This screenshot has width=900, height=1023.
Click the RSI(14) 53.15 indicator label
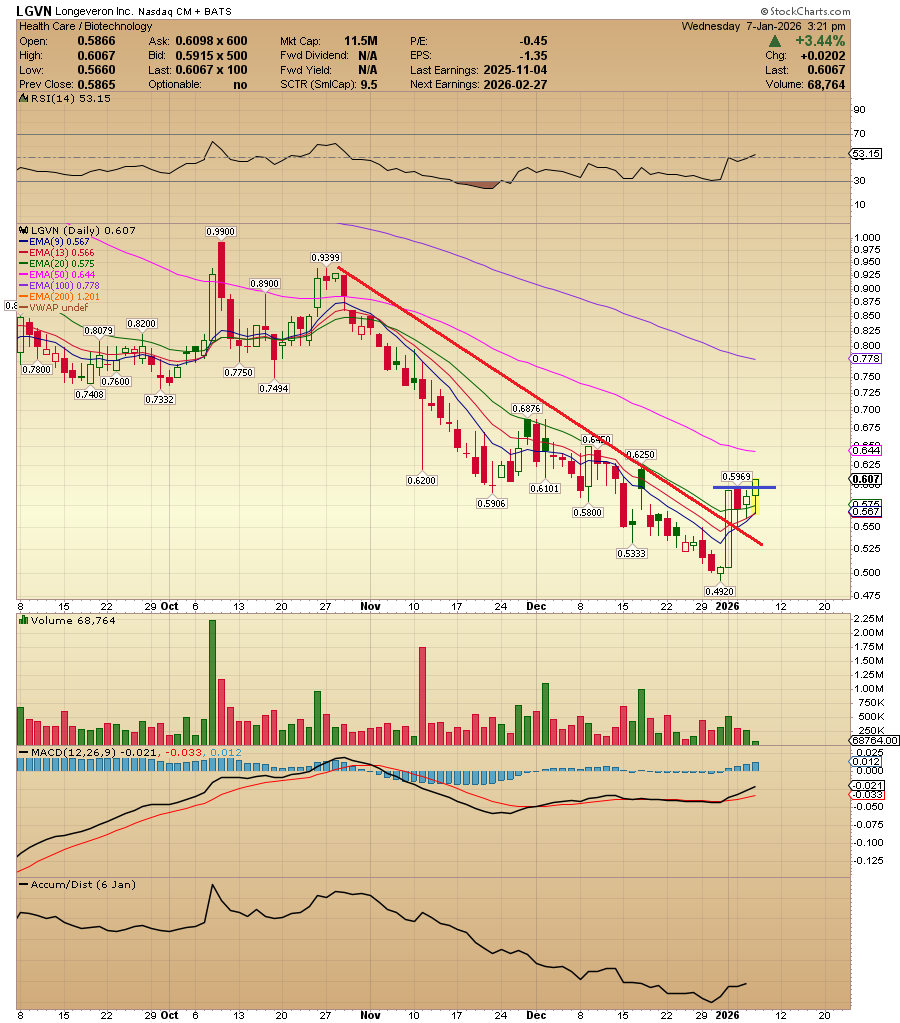[70, 99]
